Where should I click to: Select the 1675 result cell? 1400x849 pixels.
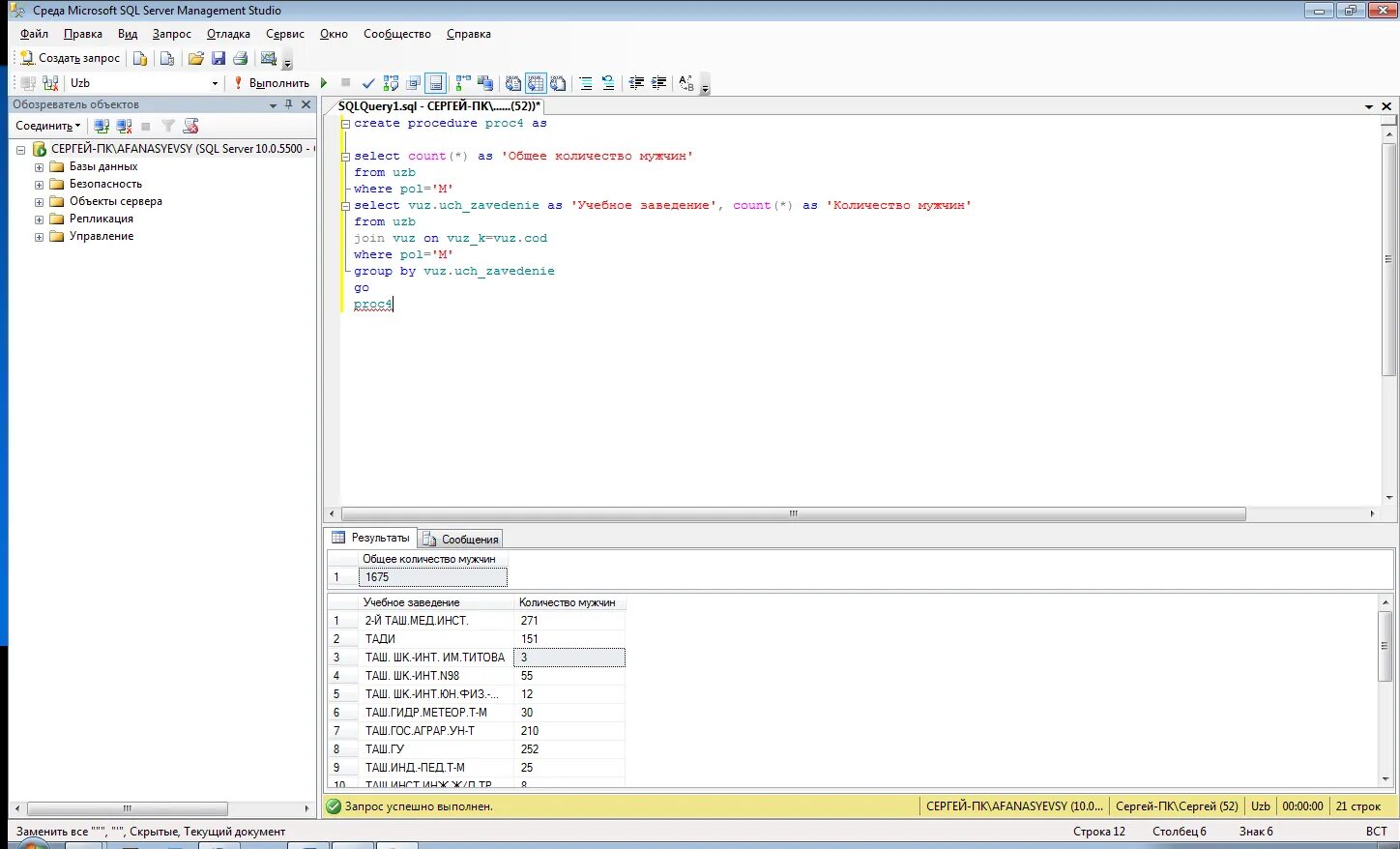click(432, 577)
